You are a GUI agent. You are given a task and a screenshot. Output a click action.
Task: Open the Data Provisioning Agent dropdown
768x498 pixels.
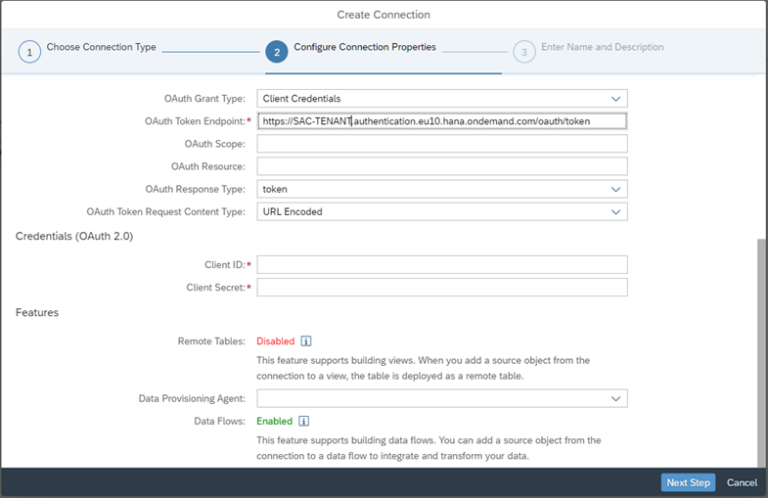615,399
